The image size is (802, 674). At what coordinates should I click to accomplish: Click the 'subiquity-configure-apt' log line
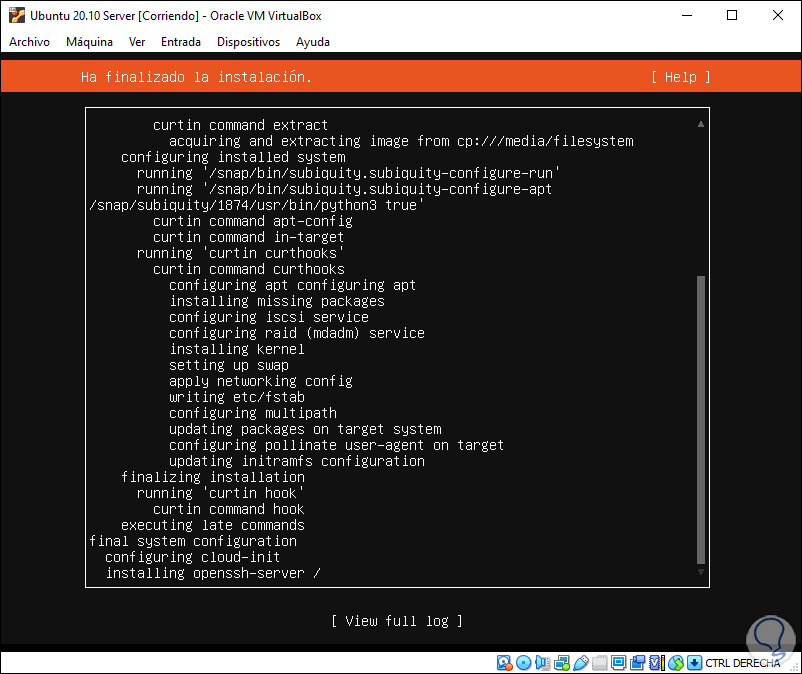344,189
